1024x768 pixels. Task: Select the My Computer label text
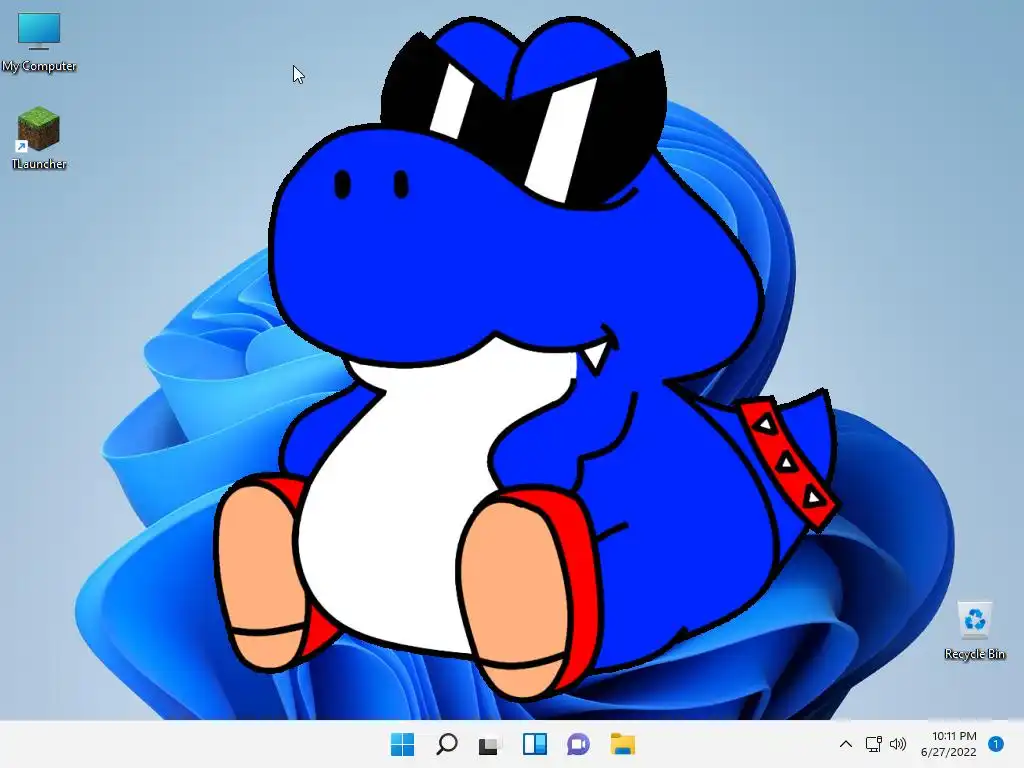click(x=39, y=66)
